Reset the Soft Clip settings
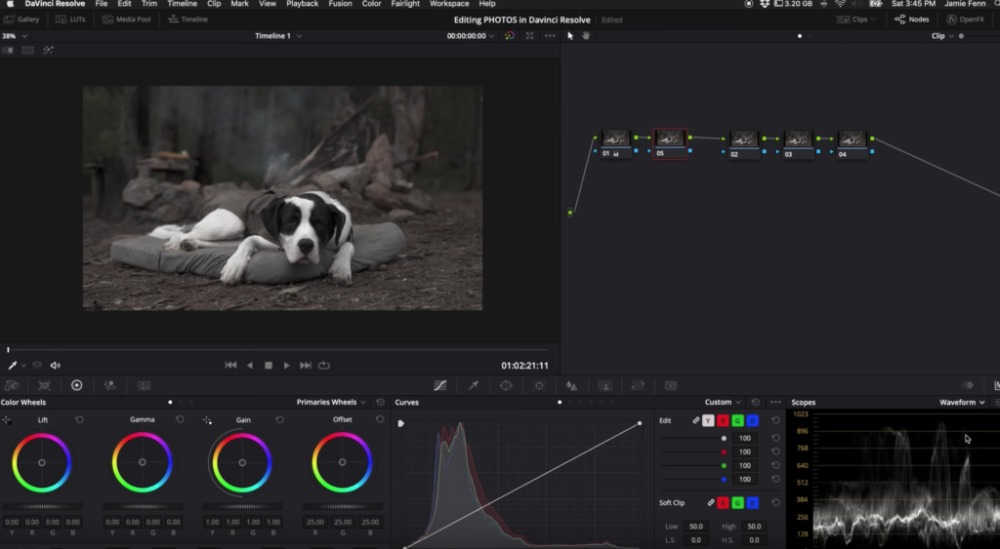 pyautogui.click(x=776, y=502)
